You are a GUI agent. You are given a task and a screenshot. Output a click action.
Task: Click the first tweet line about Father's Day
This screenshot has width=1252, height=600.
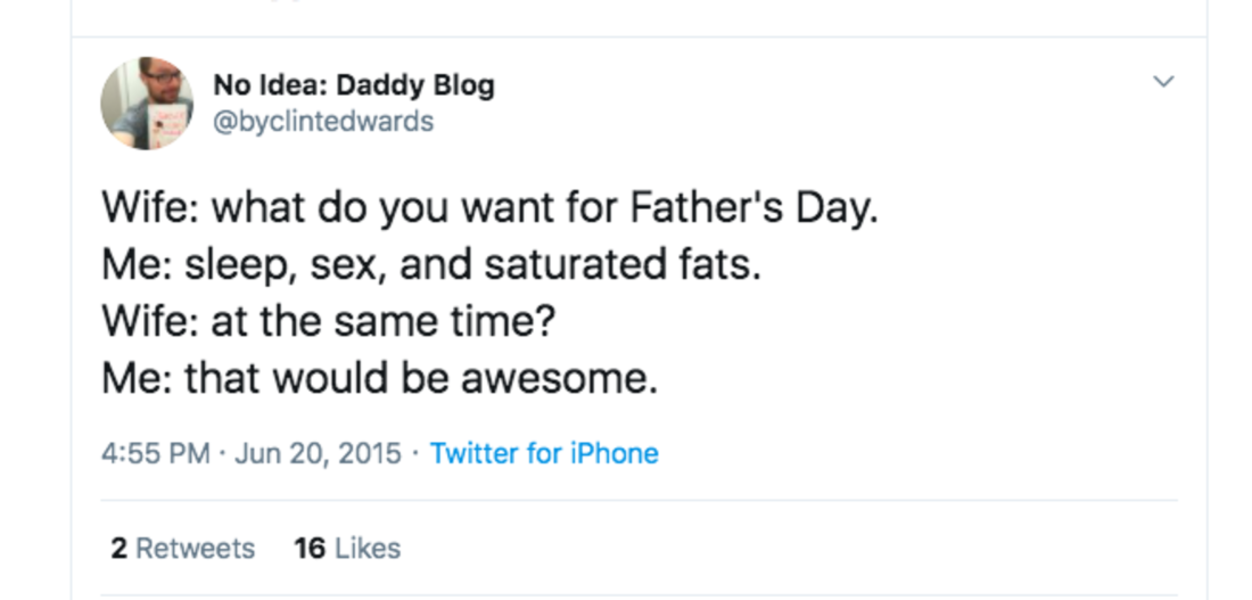tap(490, 208)
